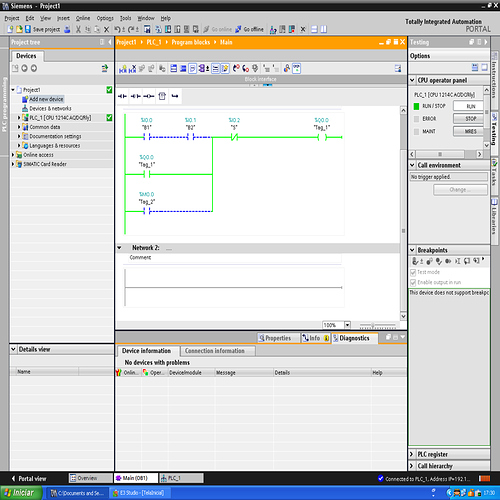Click the Print icon in main toolbar
This screenshot has width=500, height=500.
click(67, 29)
